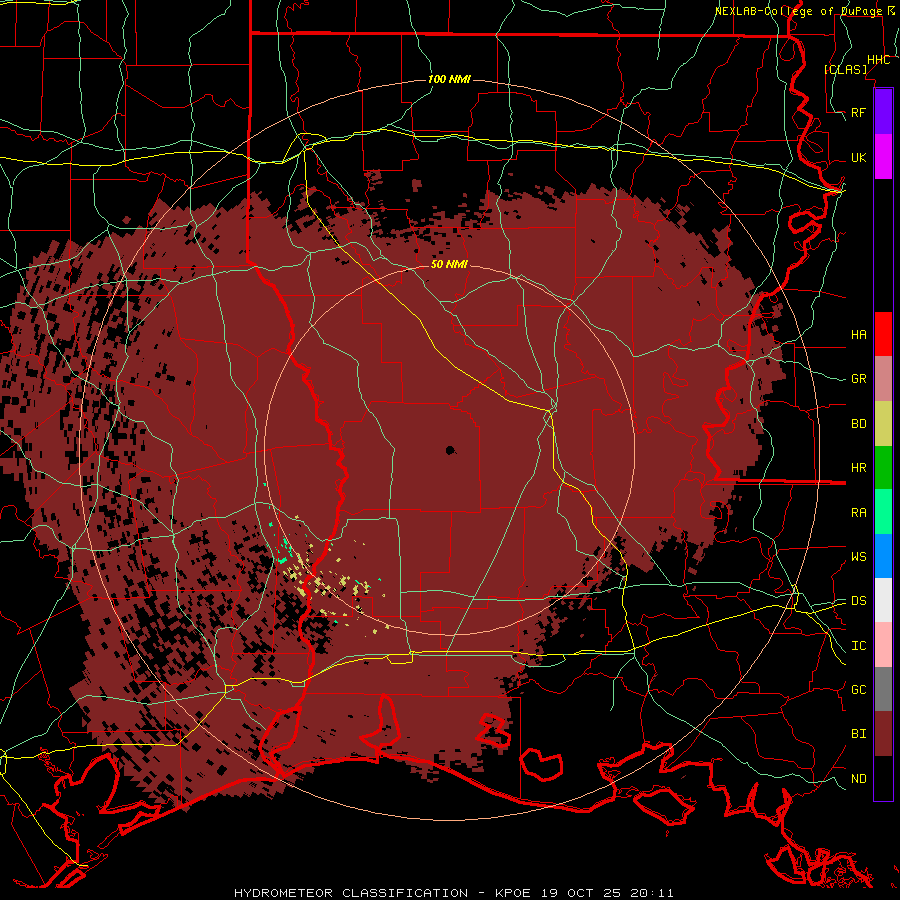Click the black radar site dot
Image resolution: width=900 pixels, height=900 pixels.
tap(451, 451)
